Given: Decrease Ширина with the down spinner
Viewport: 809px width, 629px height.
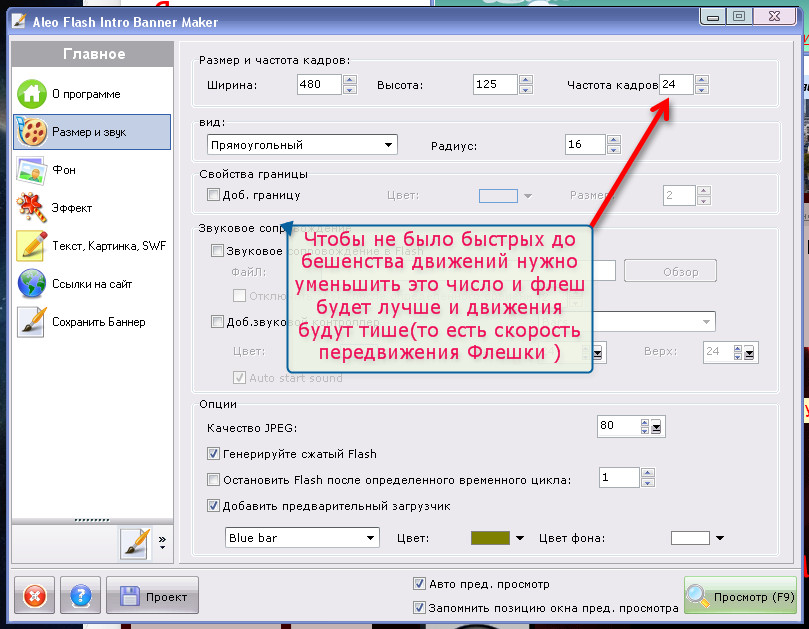Looking at the screenshot, I should 350,89.
